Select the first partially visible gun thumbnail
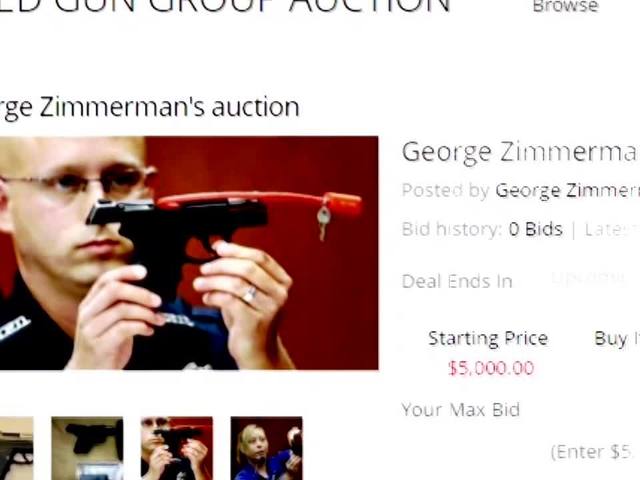 [x=16, y=448]
